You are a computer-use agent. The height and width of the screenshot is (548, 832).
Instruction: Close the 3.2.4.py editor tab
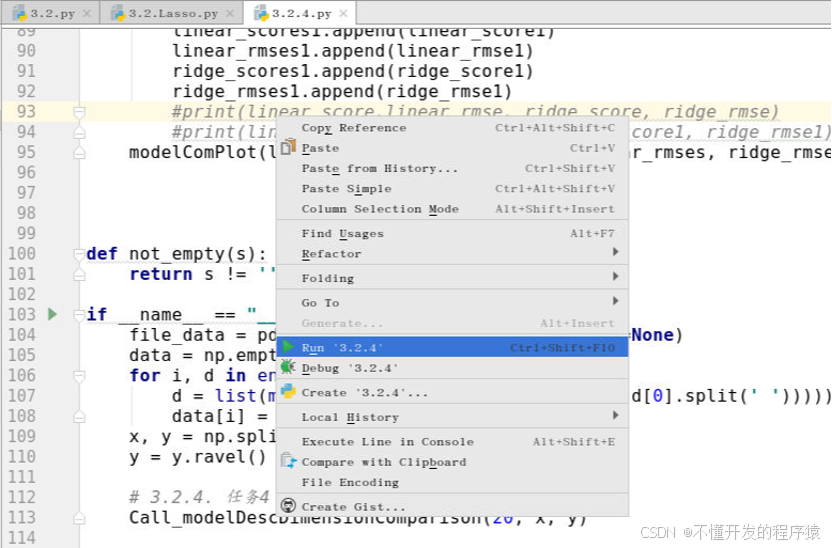click(343, 13)
